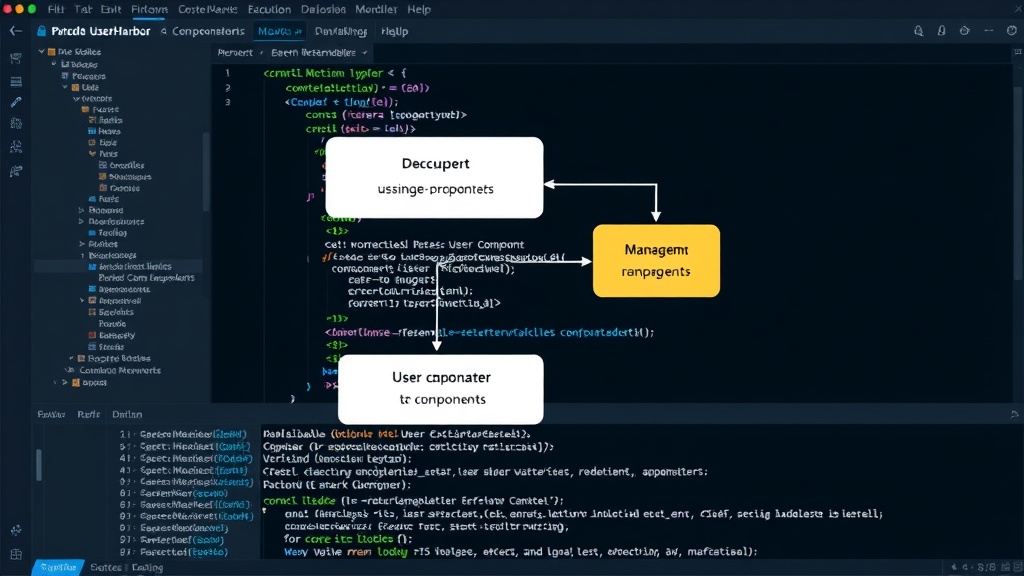
Task: Click the round clock icon at far top right
Action: [x=1012, y=31]
